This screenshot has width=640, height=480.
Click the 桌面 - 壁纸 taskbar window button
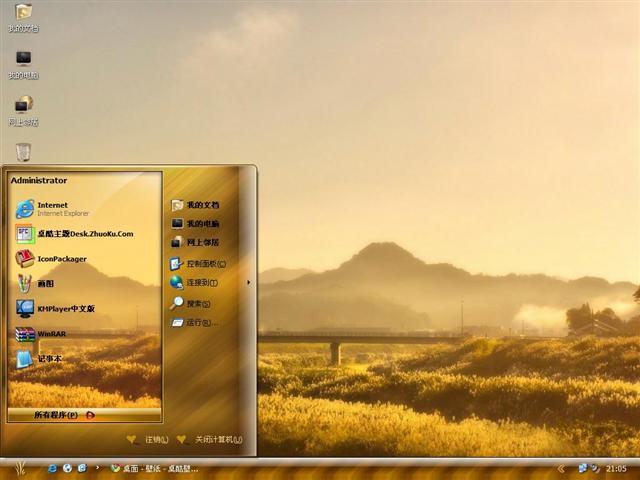click(x=155, y=468)
